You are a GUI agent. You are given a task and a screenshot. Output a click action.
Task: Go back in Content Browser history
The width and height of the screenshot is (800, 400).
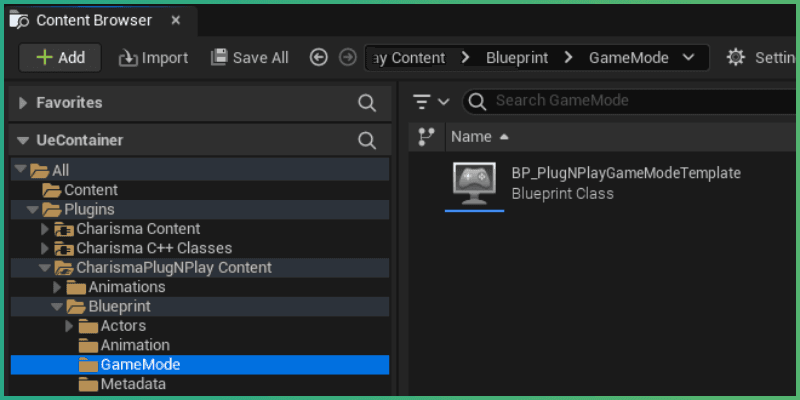point(318,58)
